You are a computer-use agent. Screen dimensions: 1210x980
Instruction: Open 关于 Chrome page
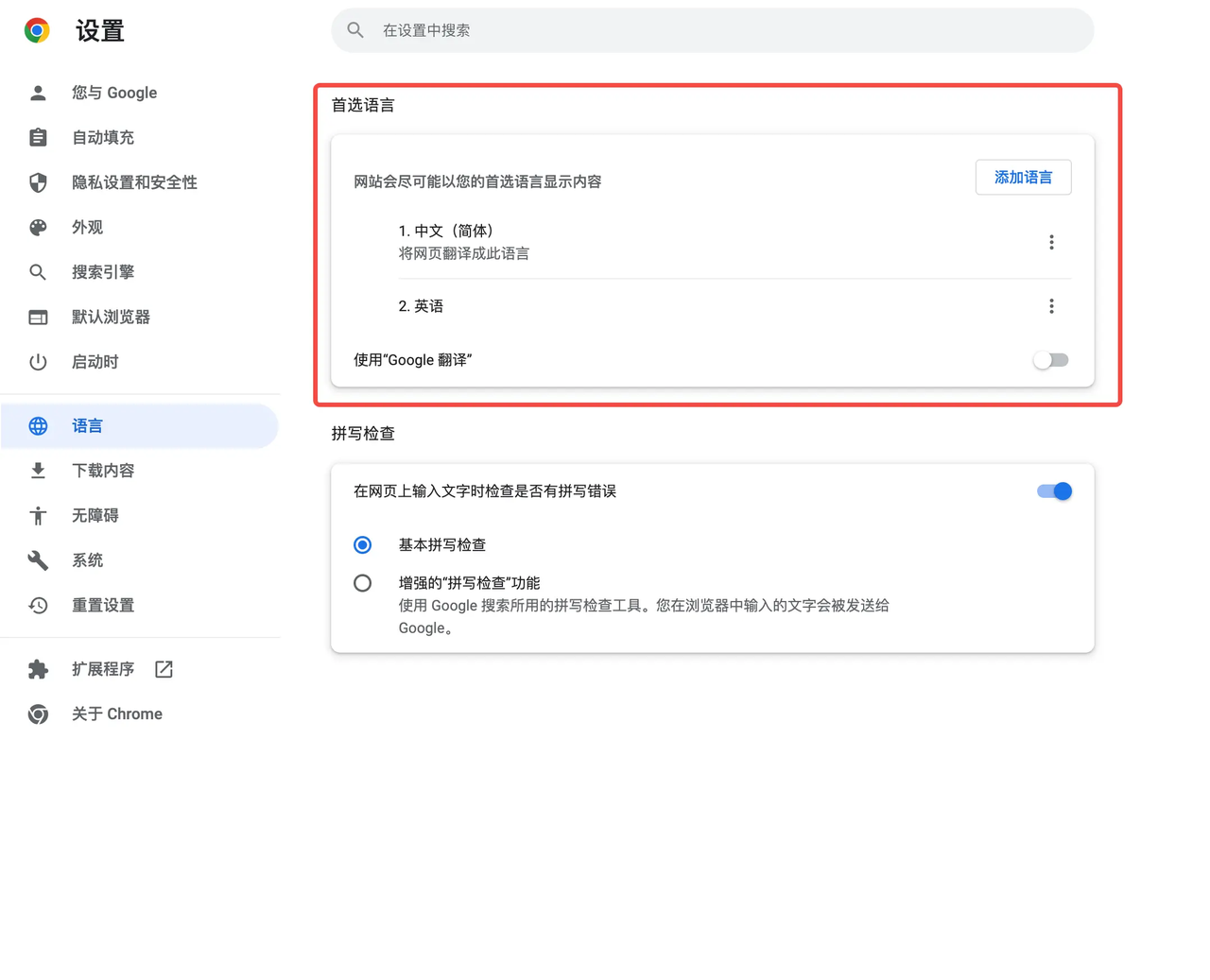coord(38,714)
